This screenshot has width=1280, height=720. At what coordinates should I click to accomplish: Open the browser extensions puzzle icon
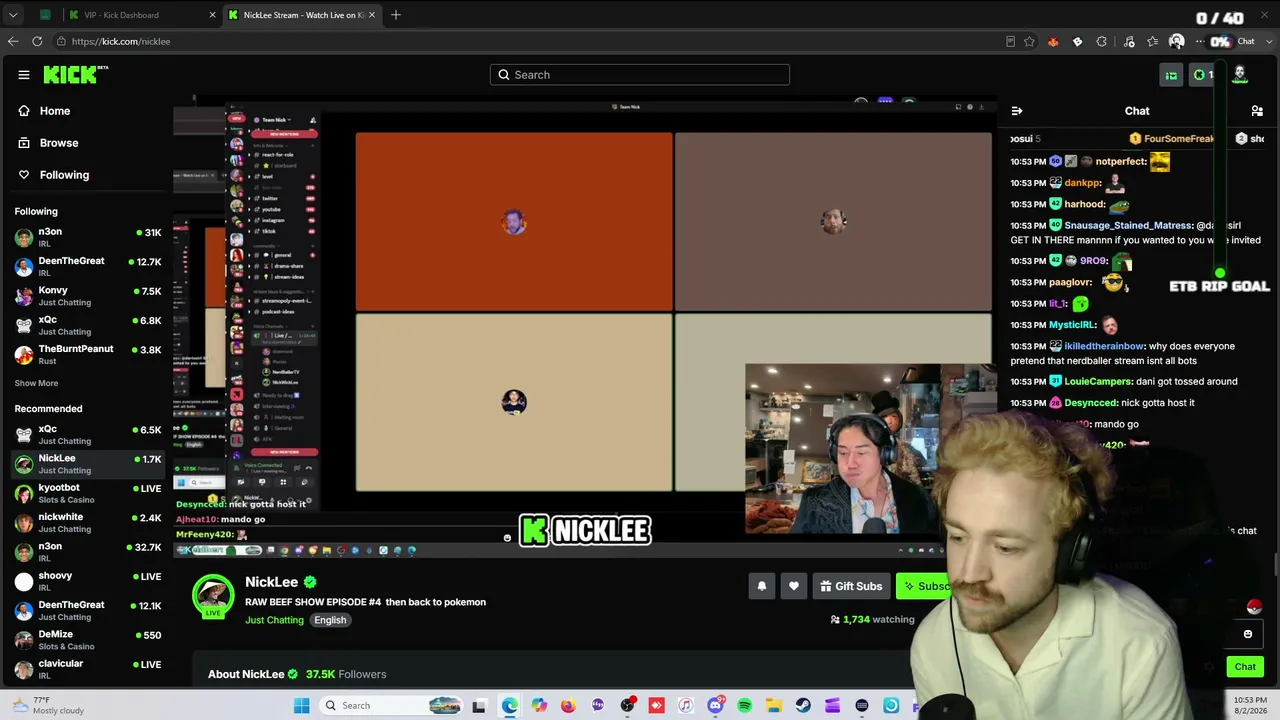pos(1101,41)
